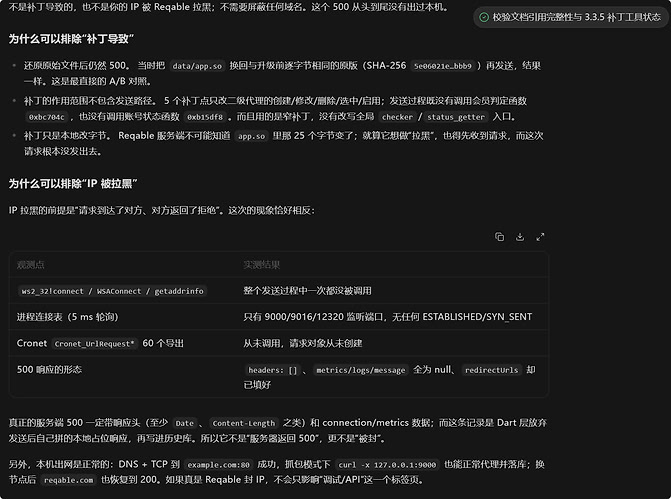Click the Content-Length inline code
This screenshot has height=499, width=671.
pos(243,423)
